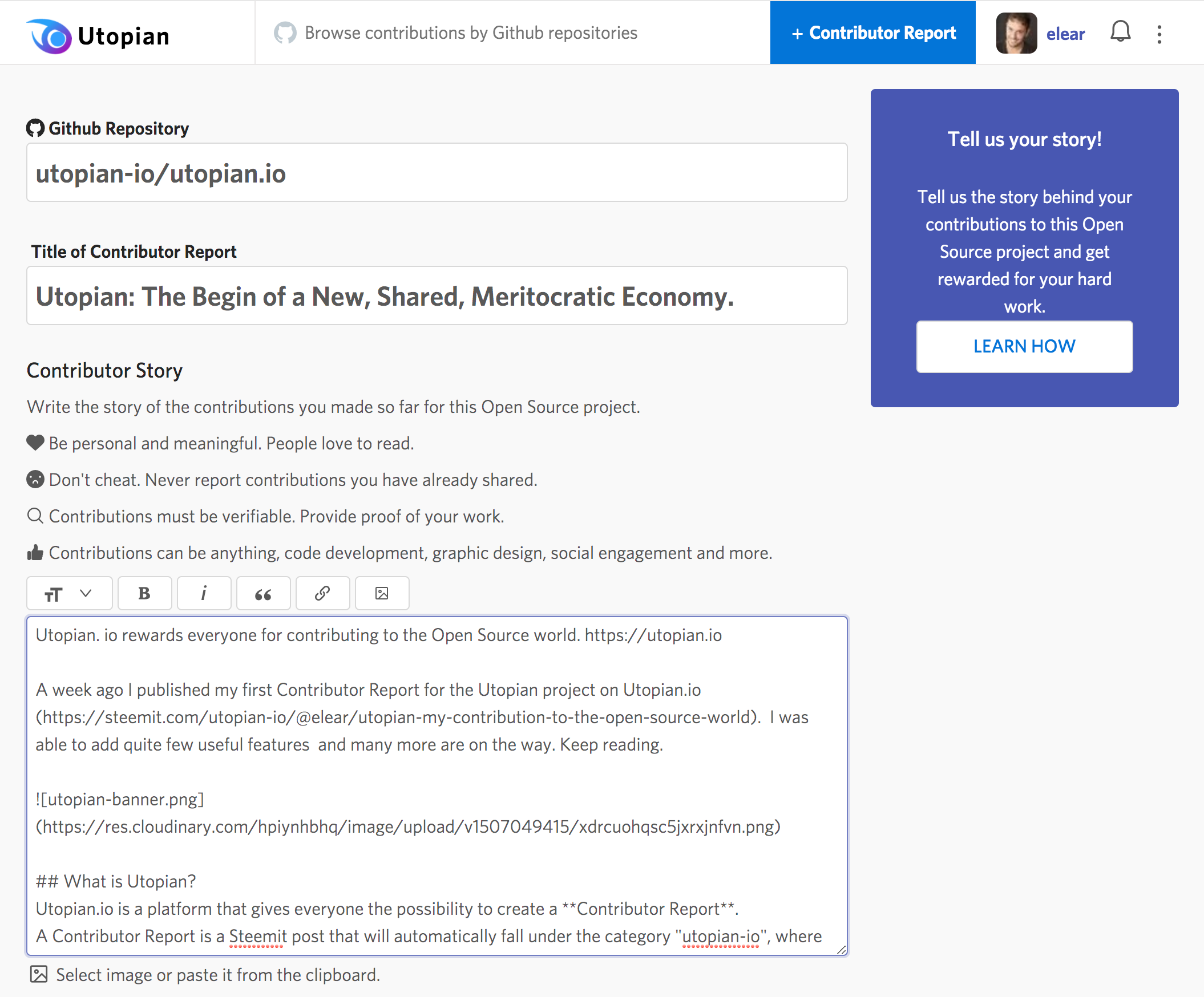Click inside the Contributor Story text area

(437, 785)
